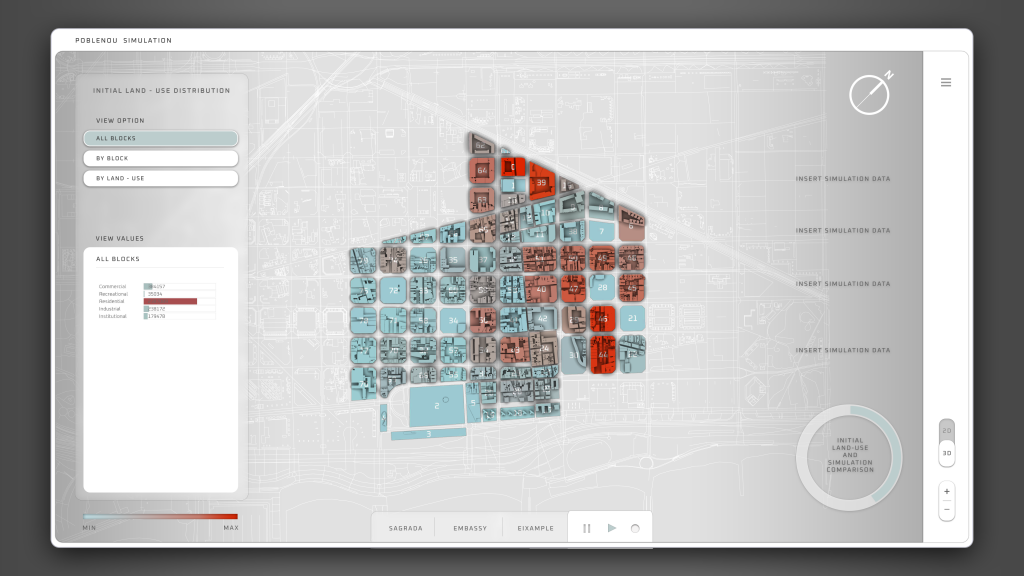Expand the BY LAND-USE view option
This screenshot has height=576, width=1024.
[160, 178]
